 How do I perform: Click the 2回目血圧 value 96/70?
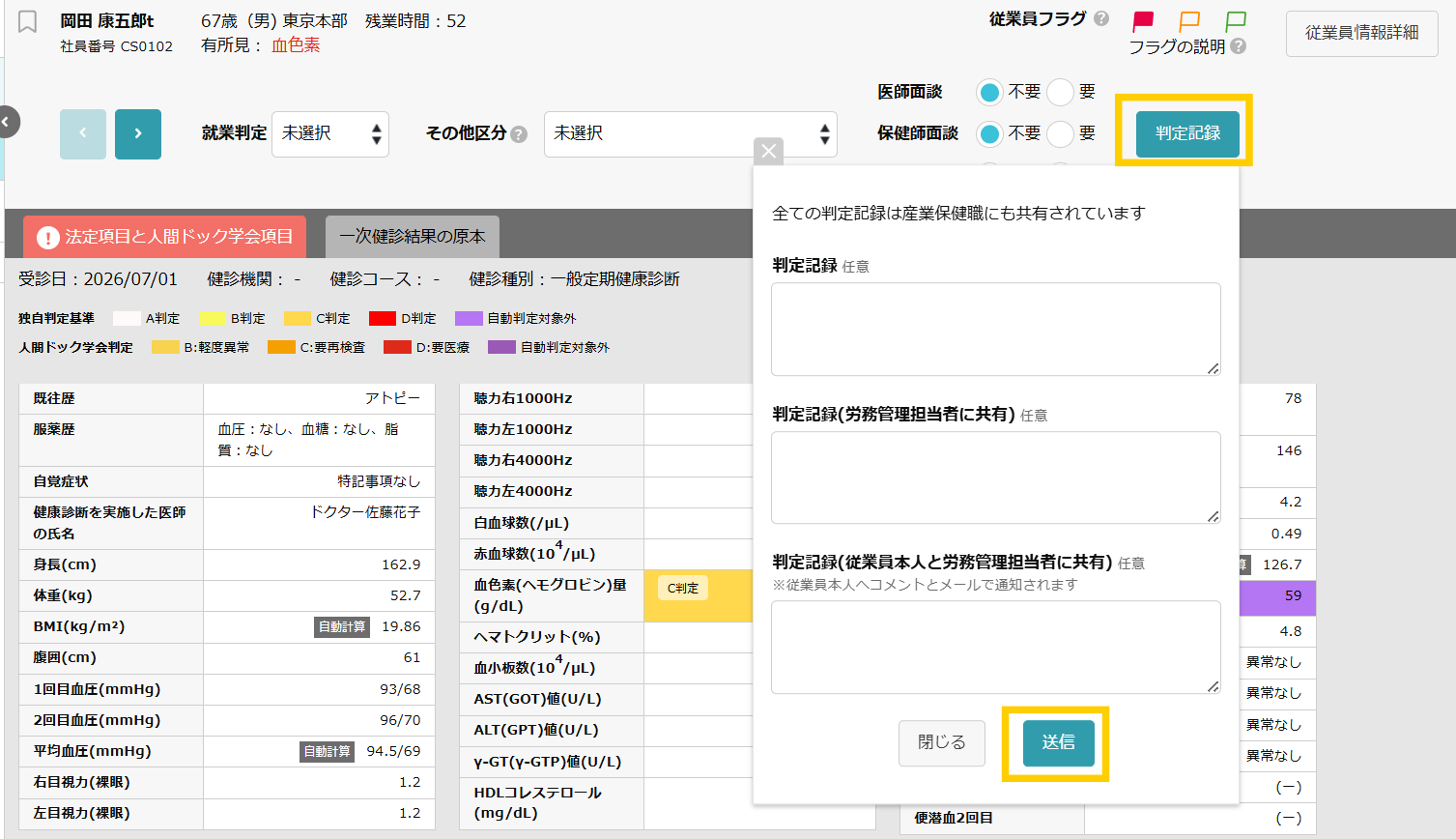tap(400, 720)
